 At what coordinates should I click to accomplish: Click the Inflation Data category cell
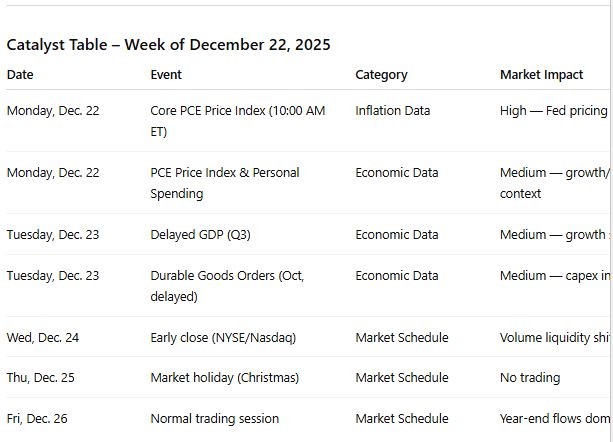[x=392, y=111]
